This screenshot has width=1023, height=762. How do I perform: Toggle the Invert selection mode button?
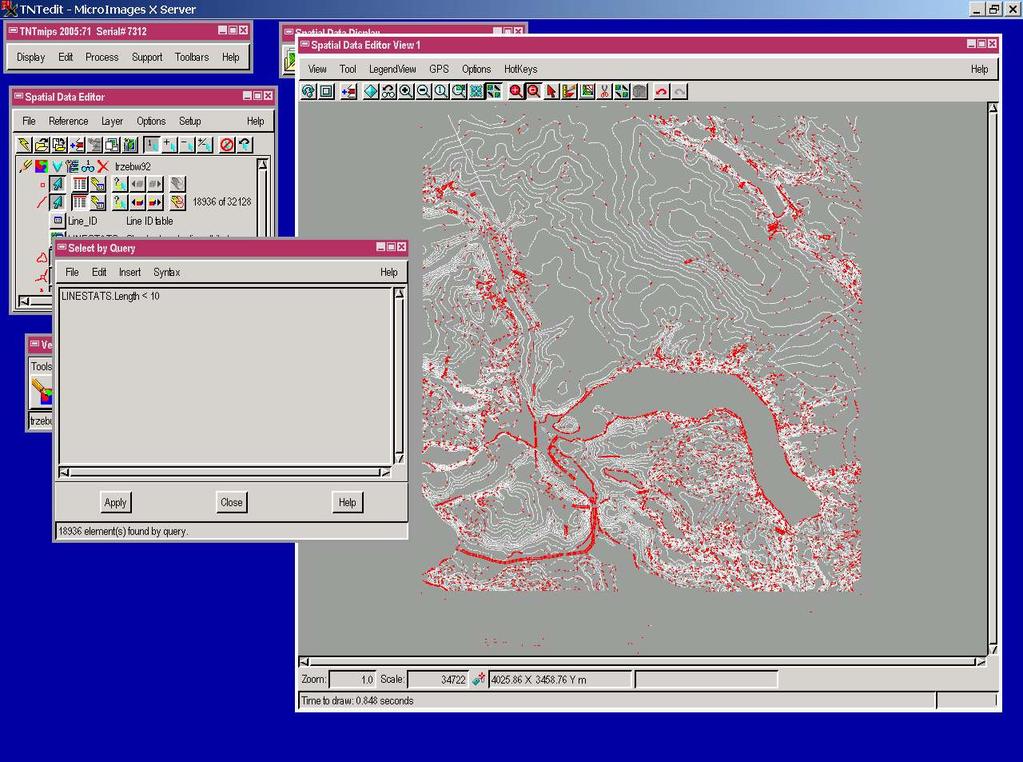(x=204, y=144)
